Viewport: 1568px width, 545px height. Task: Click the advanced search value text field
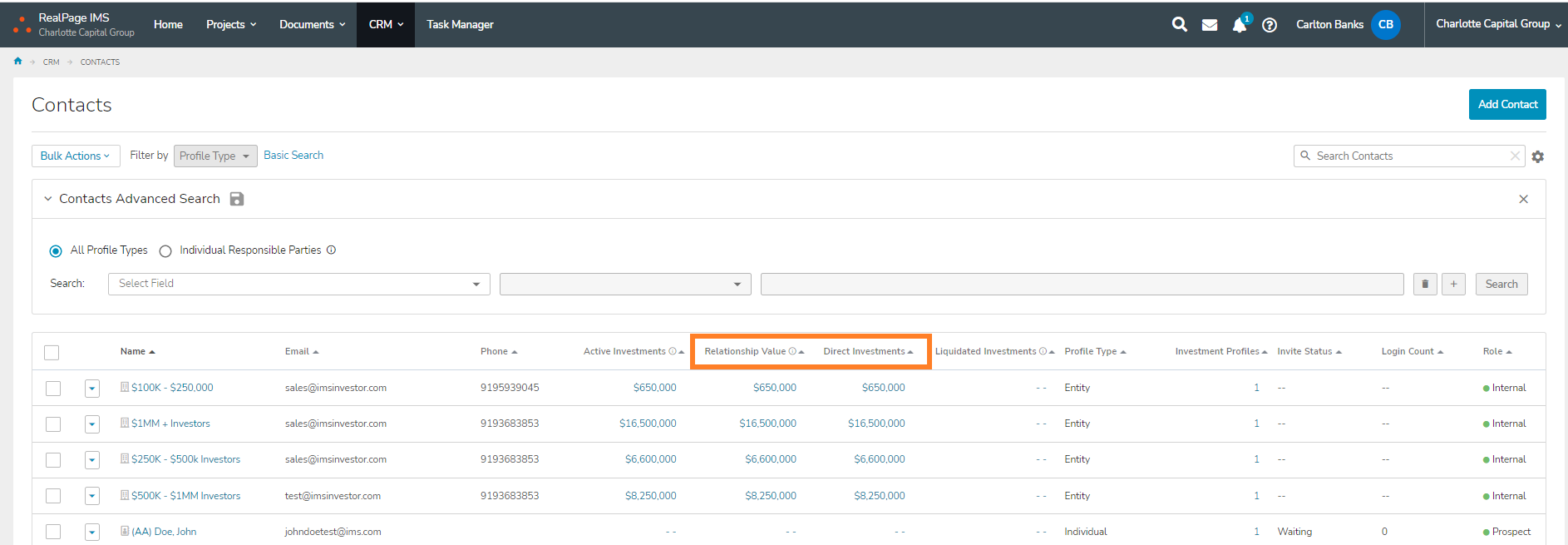pos(1082,284)
